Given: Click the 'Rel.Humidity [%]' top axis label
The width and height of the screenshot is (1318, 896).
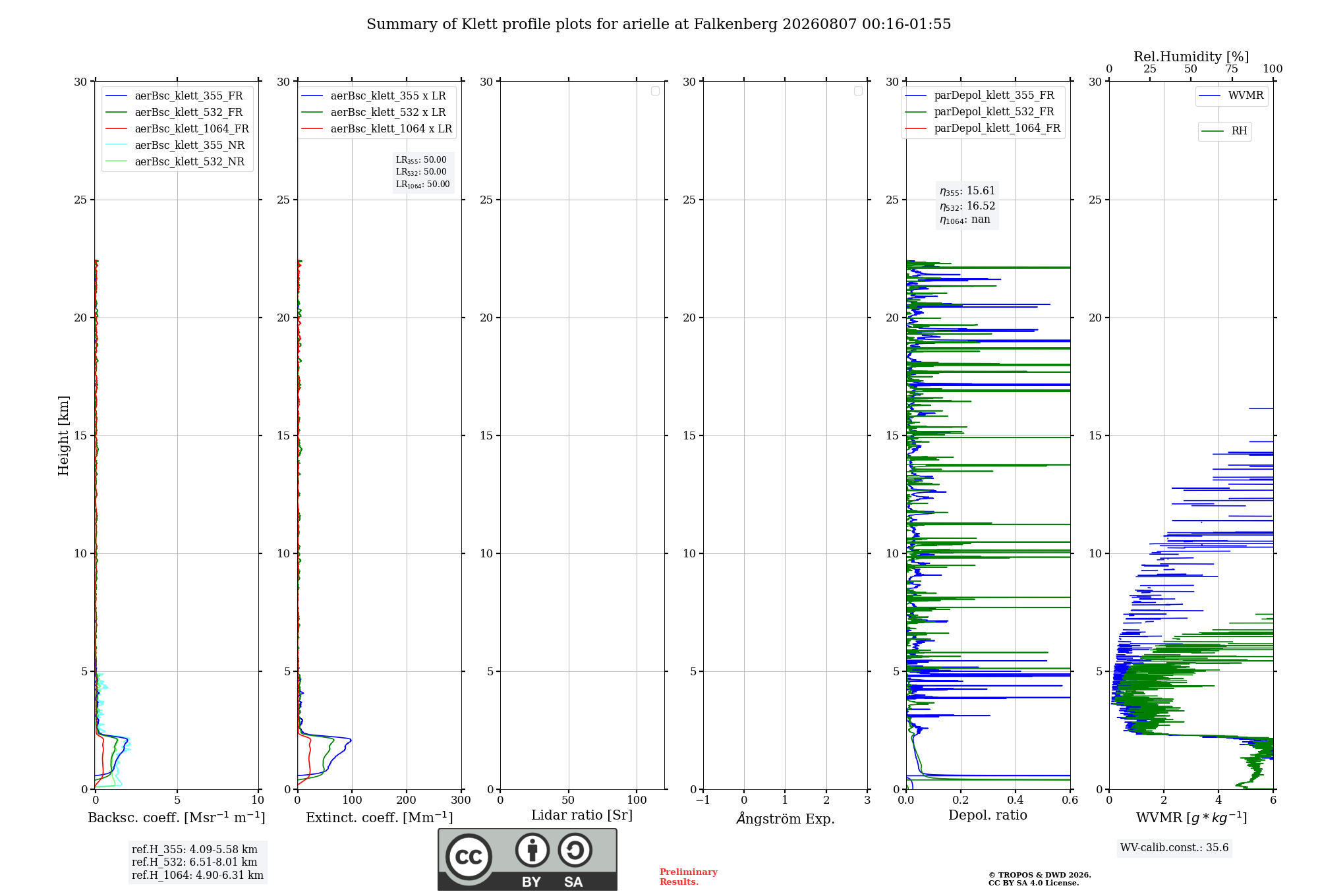Looking at the screenshot, I should (x=1191, y=57).
